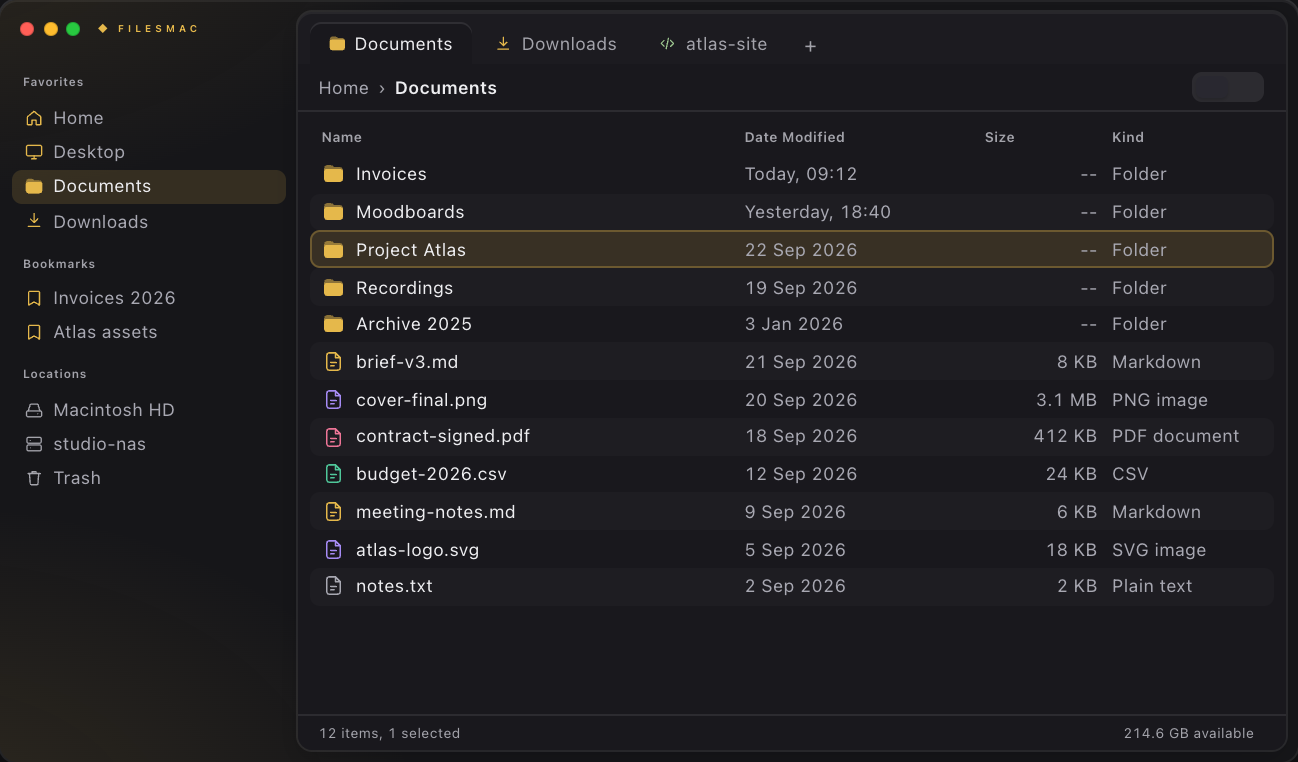Screen dimensions: 1298x762
Task: Click the bookmark icon beside Atlas assets
Action: [34, 332]
